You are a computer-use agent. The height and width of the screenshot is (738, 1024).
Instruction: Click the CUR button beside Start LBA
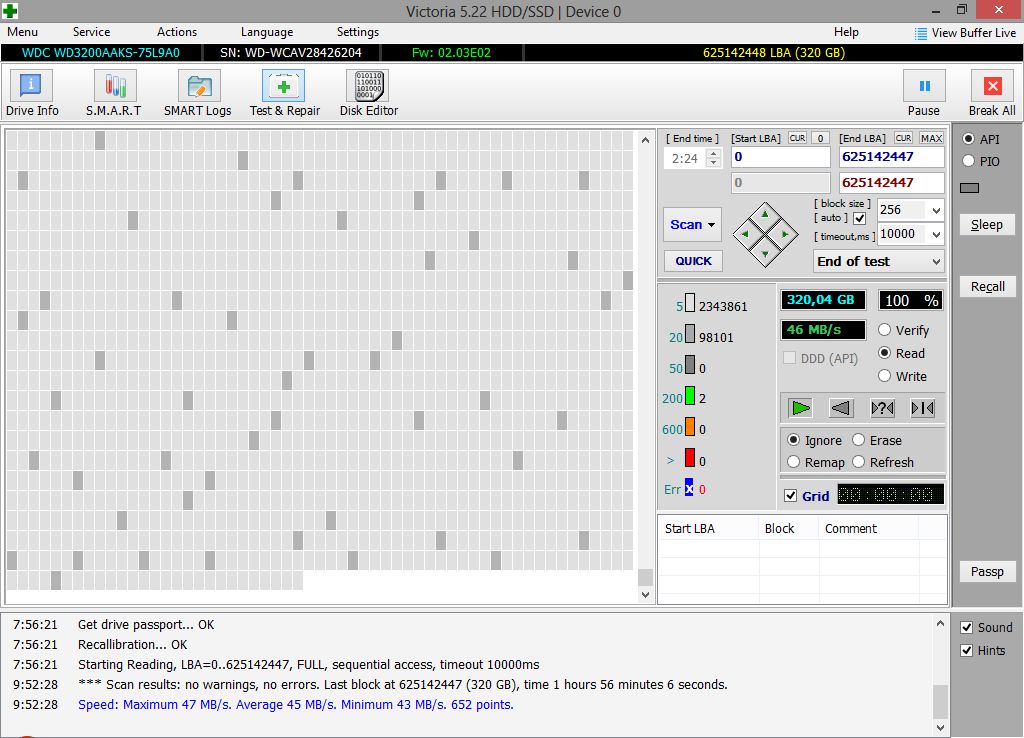pyautogui.click(x=797, y=138)
